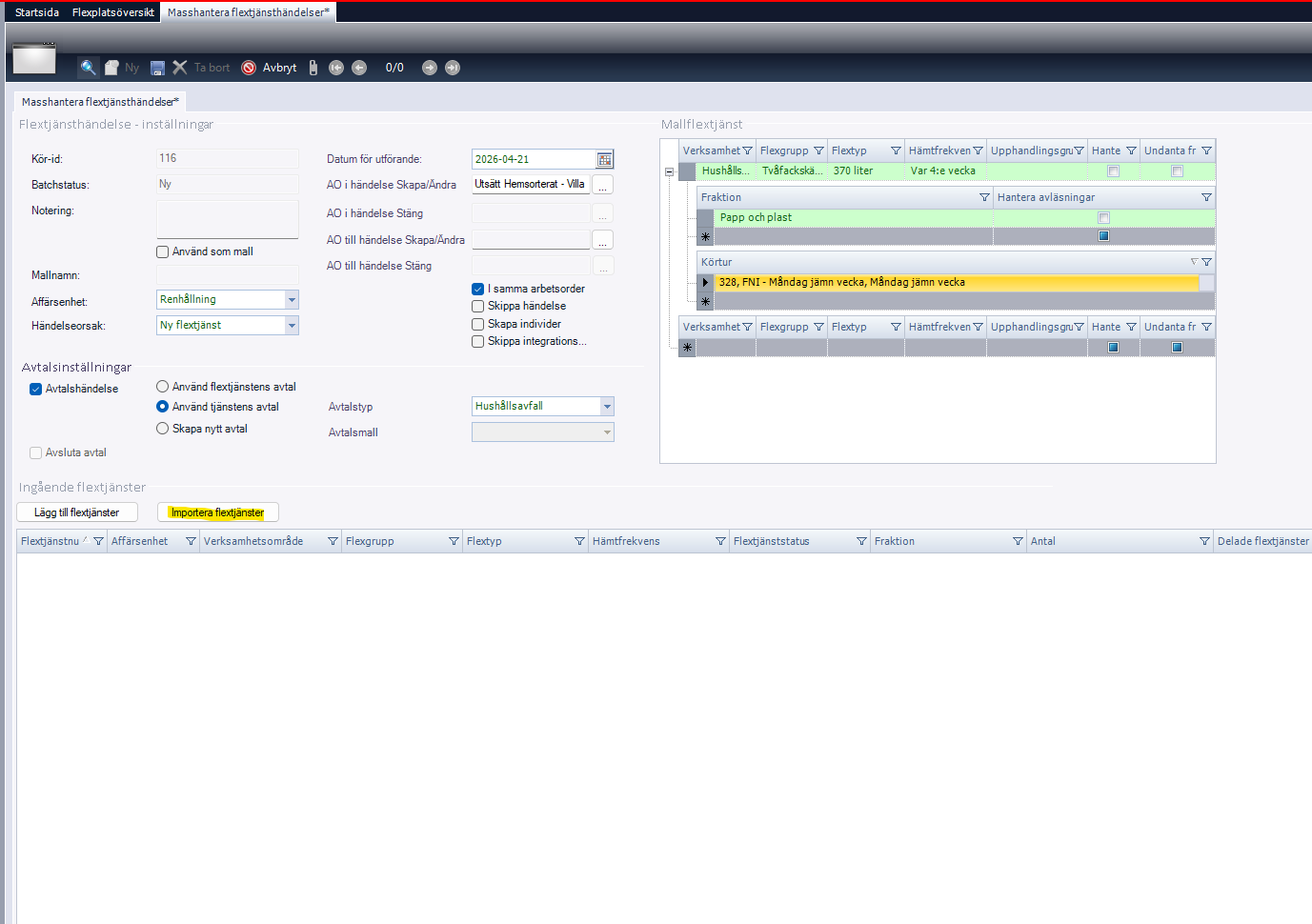Image resolution: width=1312 pixels, height=924 pixels.
Task: Click the magnifying glass search icon
Action: [x=88, y=68]
